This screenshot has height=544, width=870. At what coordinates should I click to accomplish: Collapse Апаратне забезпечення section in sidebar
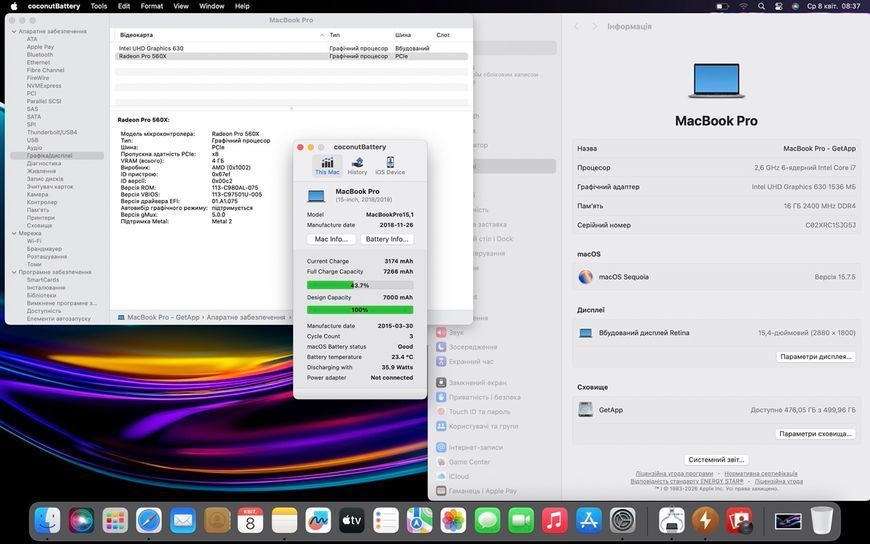(14, 32)
